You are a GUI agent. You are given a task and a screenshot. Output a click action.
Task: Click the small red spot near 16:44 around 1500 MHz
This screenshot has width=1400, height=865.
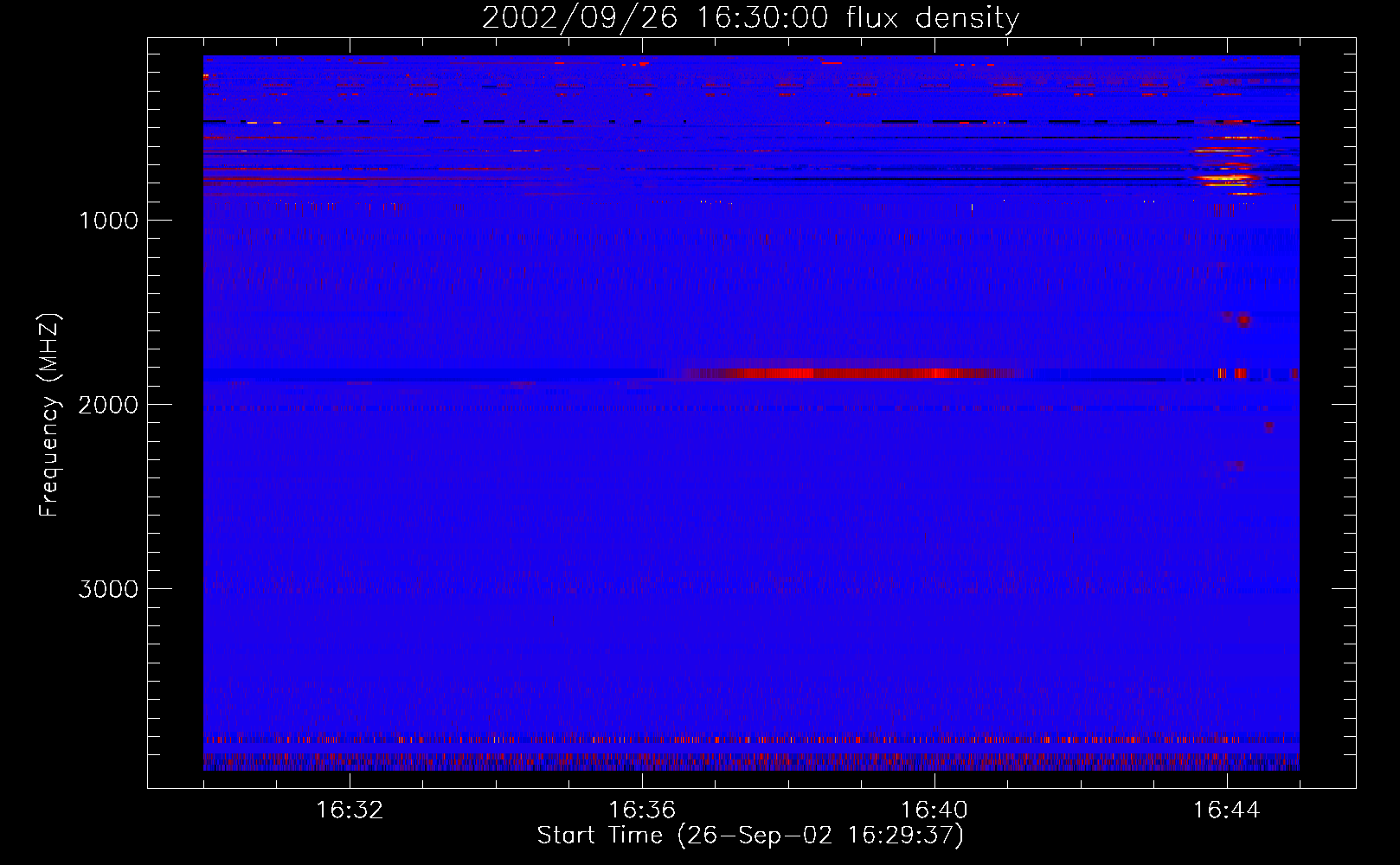tap(1243, 320)
